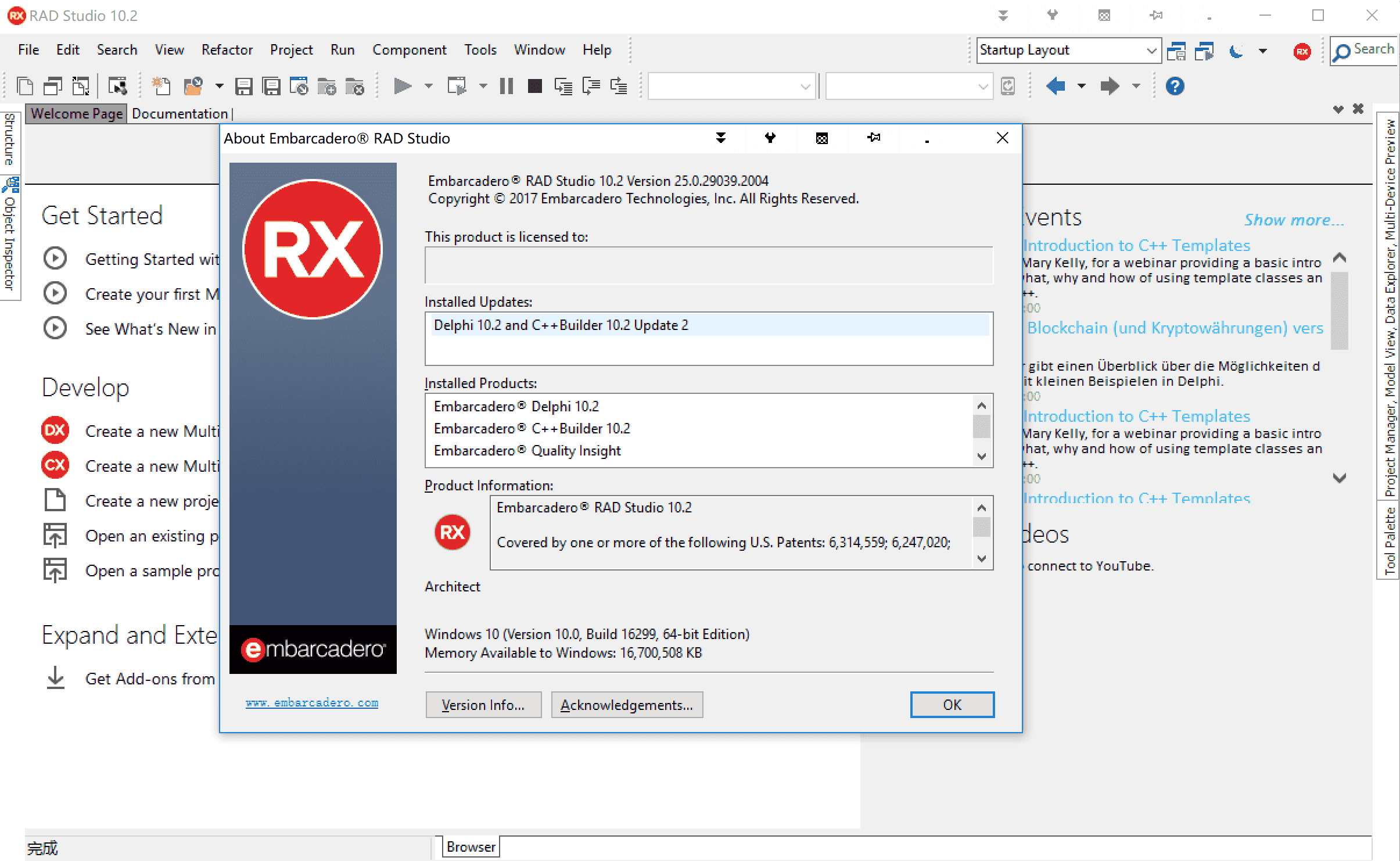Open the second empty toolbar combo box
Image resolution: width=1400 pixels, height=861 pixels.
click(x=909, y=86)
